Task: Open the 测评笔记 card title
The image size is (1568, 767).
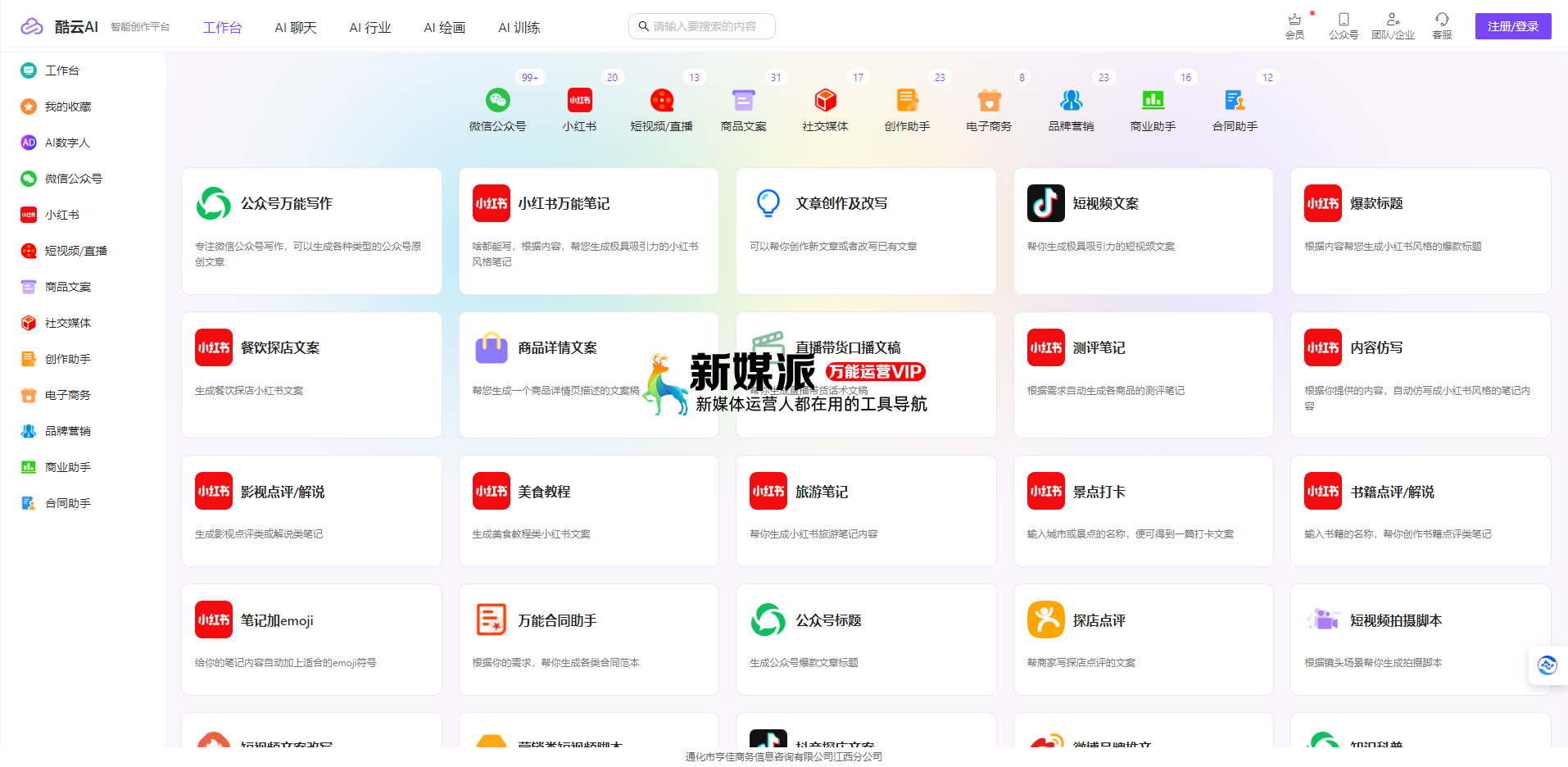Action: tap(1099, 347)
